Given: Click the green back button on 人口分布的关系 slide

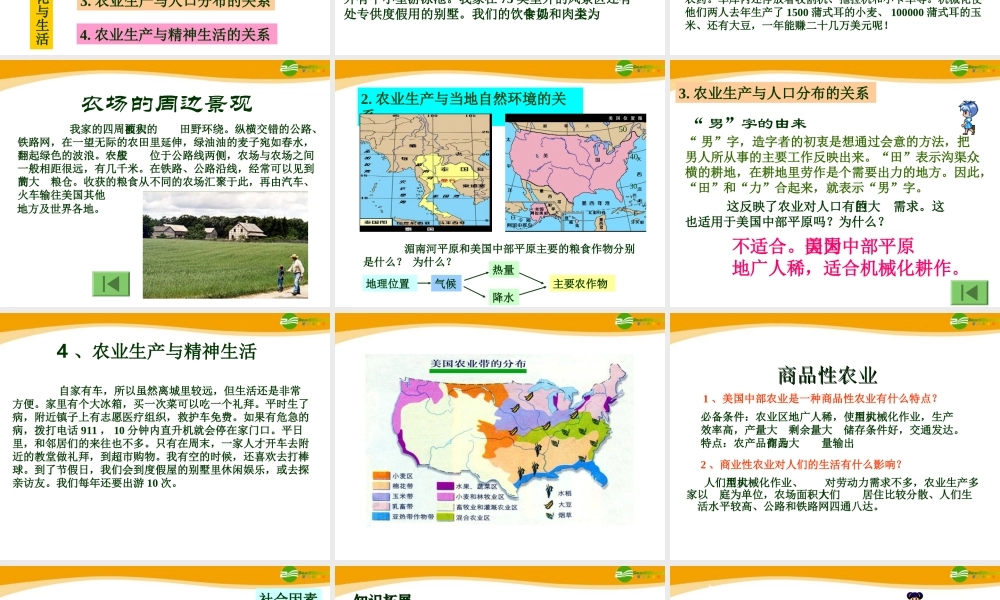Looking at the screenshot, I should coord(969,293).
